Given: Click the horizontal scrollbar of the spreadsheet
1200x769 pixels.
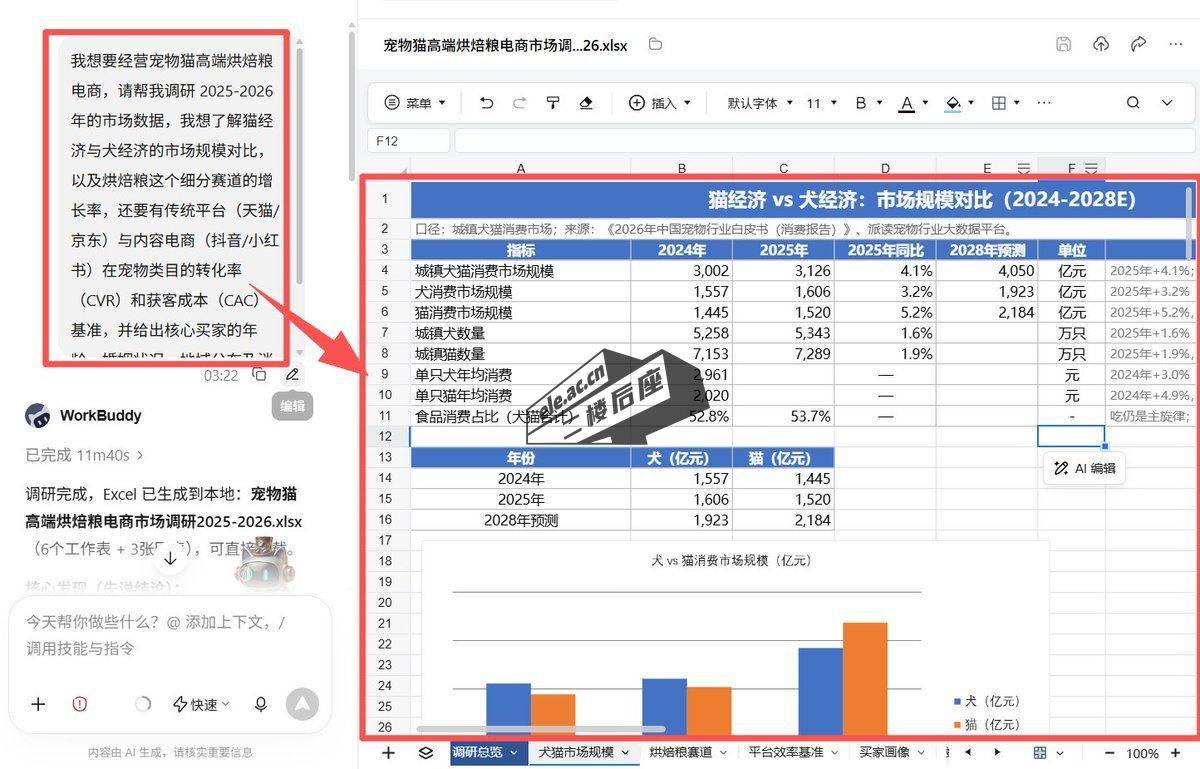Looking at the screenshot, I should pyautogui.click(x=540, y=729).
